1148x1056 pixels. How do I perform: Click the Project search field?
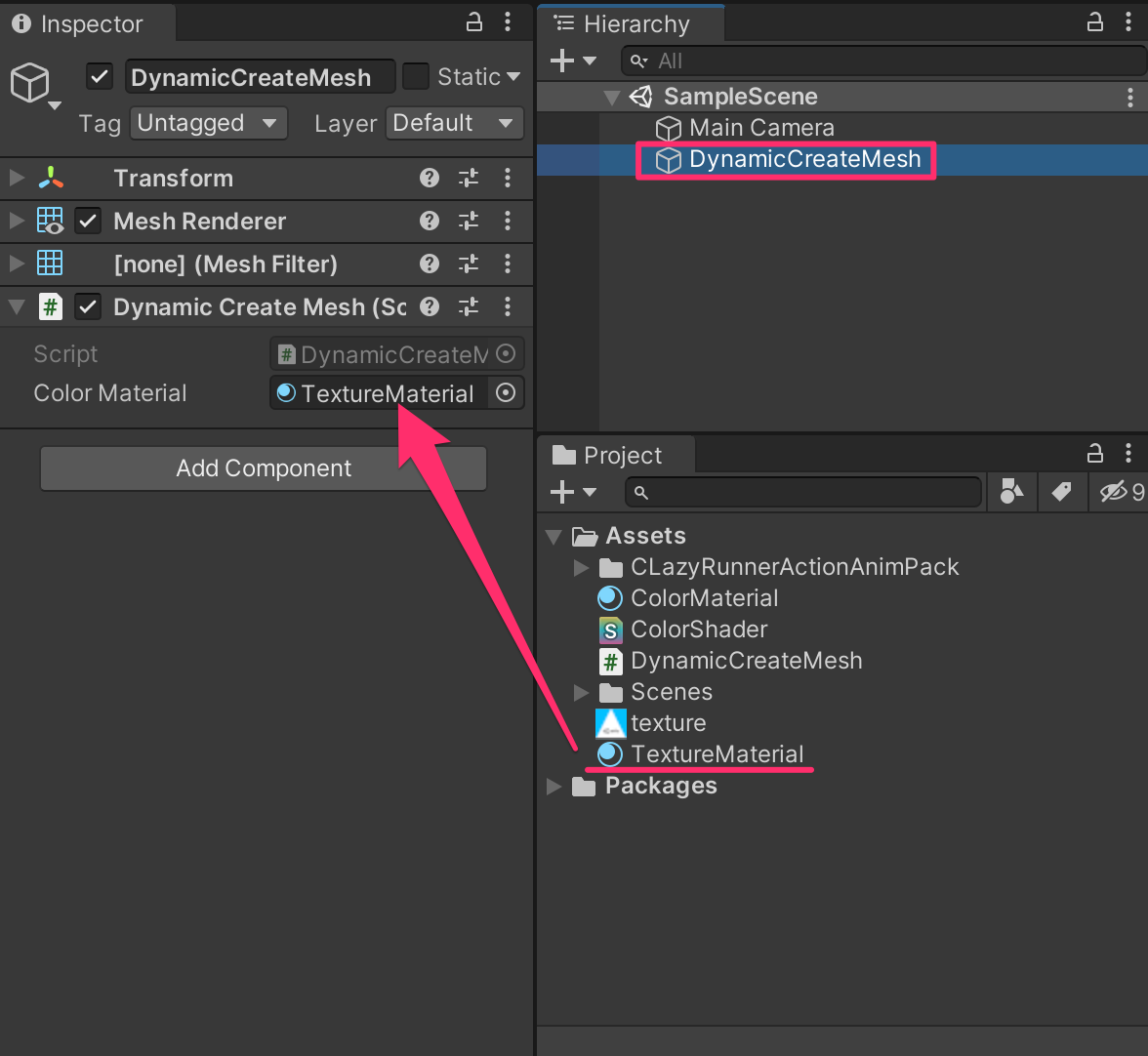coord(803,492)
